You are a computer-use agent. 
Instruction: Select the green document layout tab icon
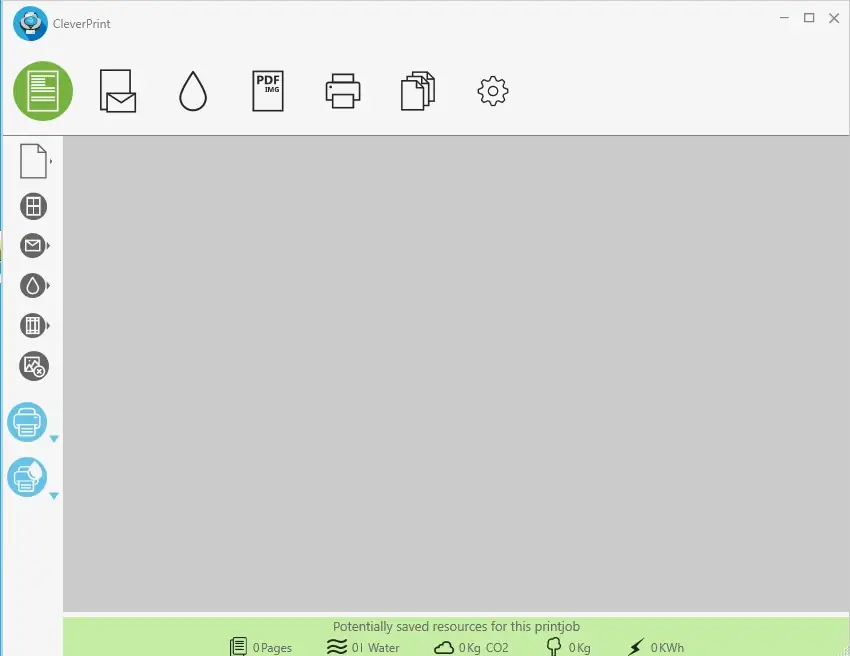(x=43, y=91)
